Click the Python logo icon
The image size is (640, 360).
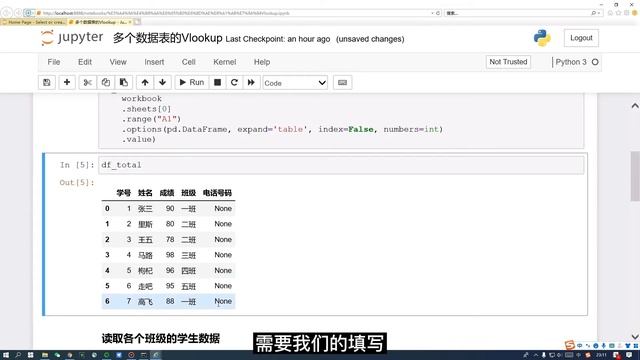[542, 38]
